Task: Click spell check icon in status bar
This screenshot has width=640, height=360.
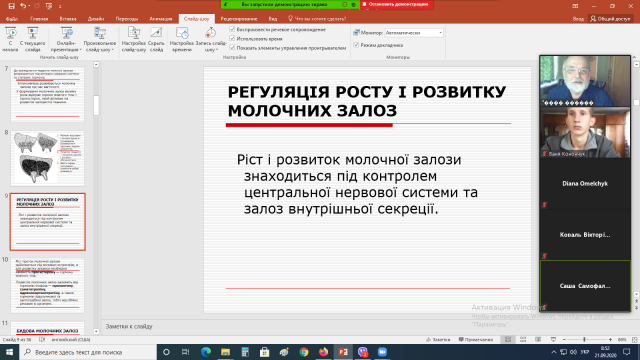Action: 42,340
